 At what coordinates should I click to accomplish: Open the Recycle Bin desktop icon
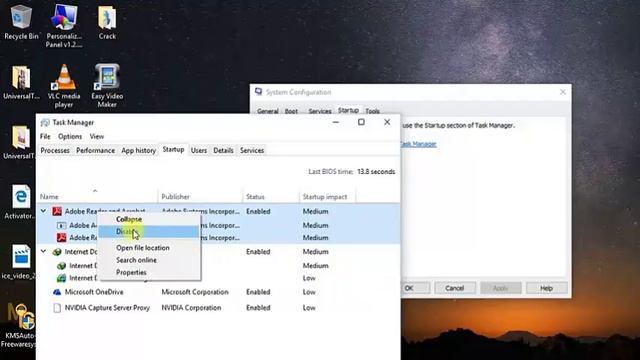[x=21, y=22]
